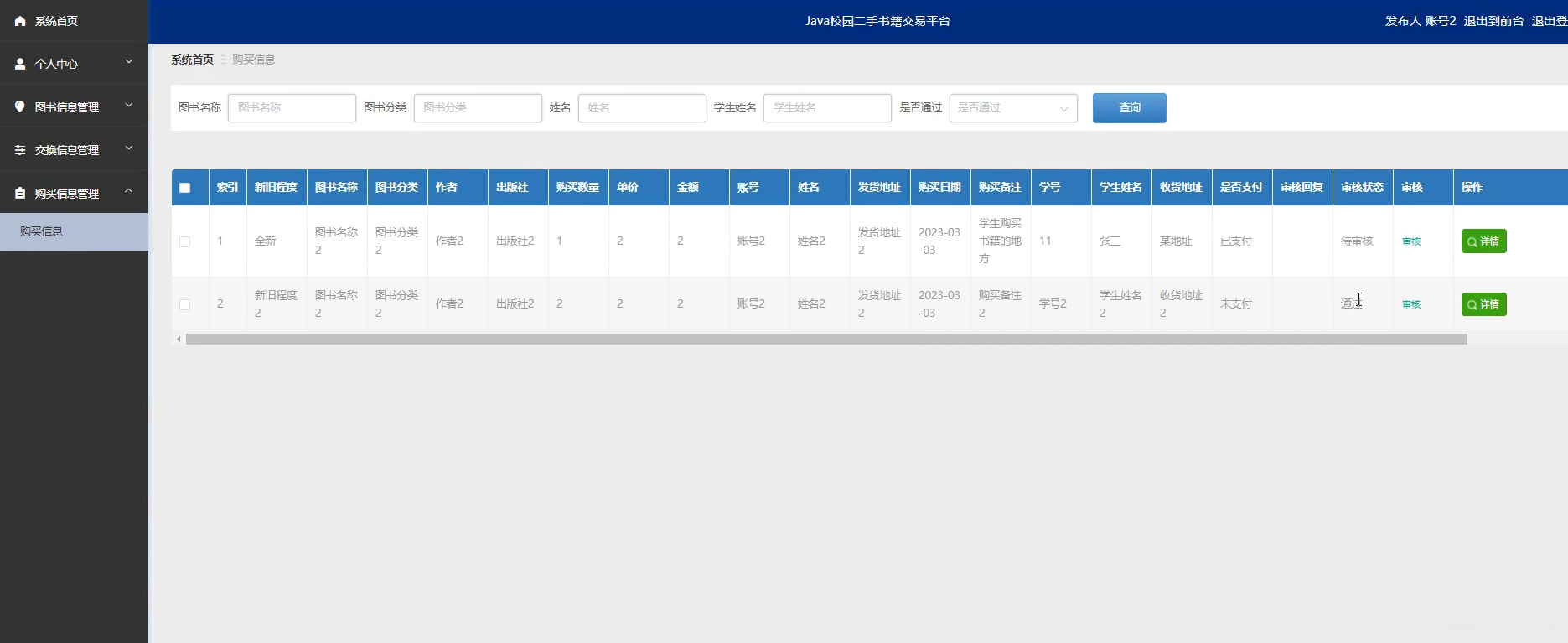The height and width of the screenshot is (643, 1568).
Task: Click the 索引 column header
Action: point(227,188)
